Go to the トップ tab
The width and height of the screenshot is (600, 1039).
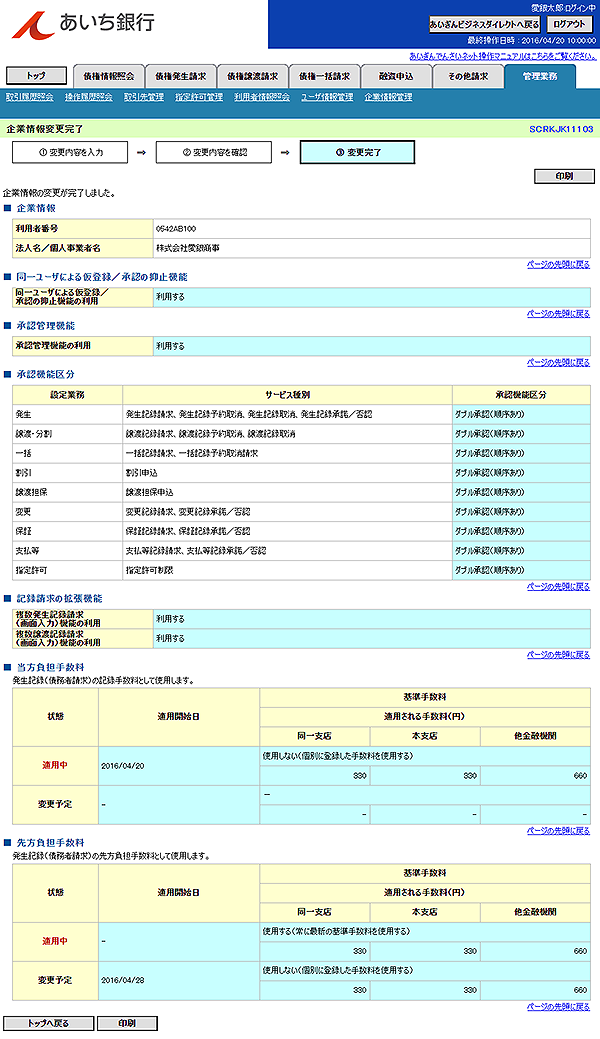[36, 76]
